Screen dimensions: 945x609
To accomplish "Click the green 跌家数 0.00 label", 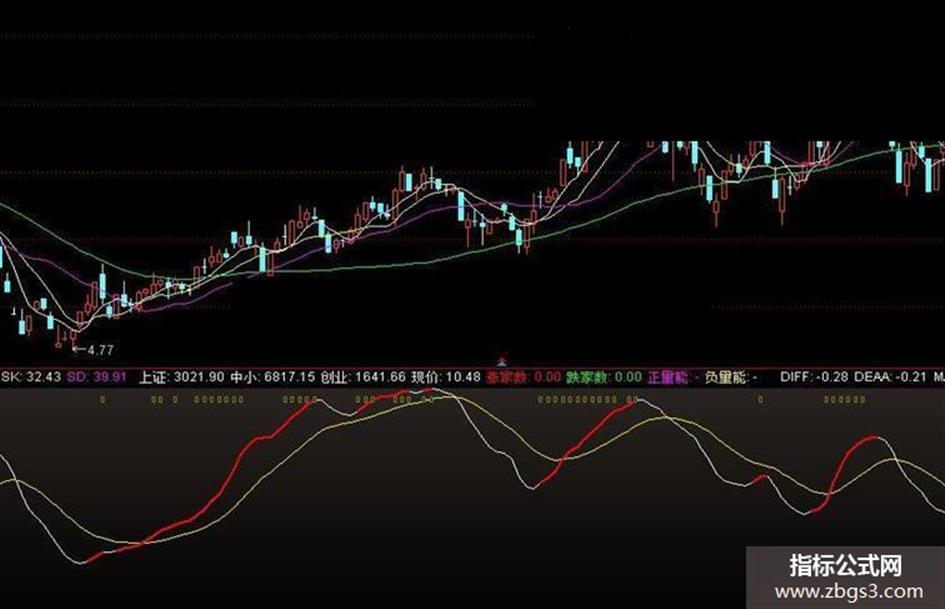I will click(604, 377).
